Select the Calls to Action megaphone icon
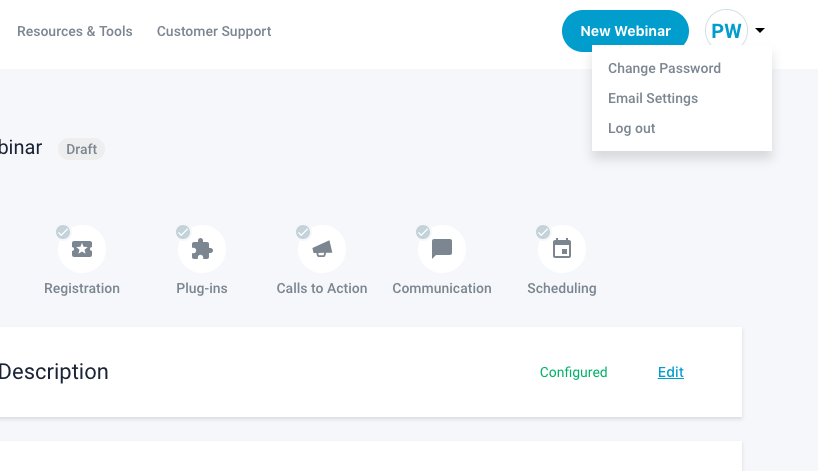The height and width of the screenshot is (471, 818). coord(322,249)
